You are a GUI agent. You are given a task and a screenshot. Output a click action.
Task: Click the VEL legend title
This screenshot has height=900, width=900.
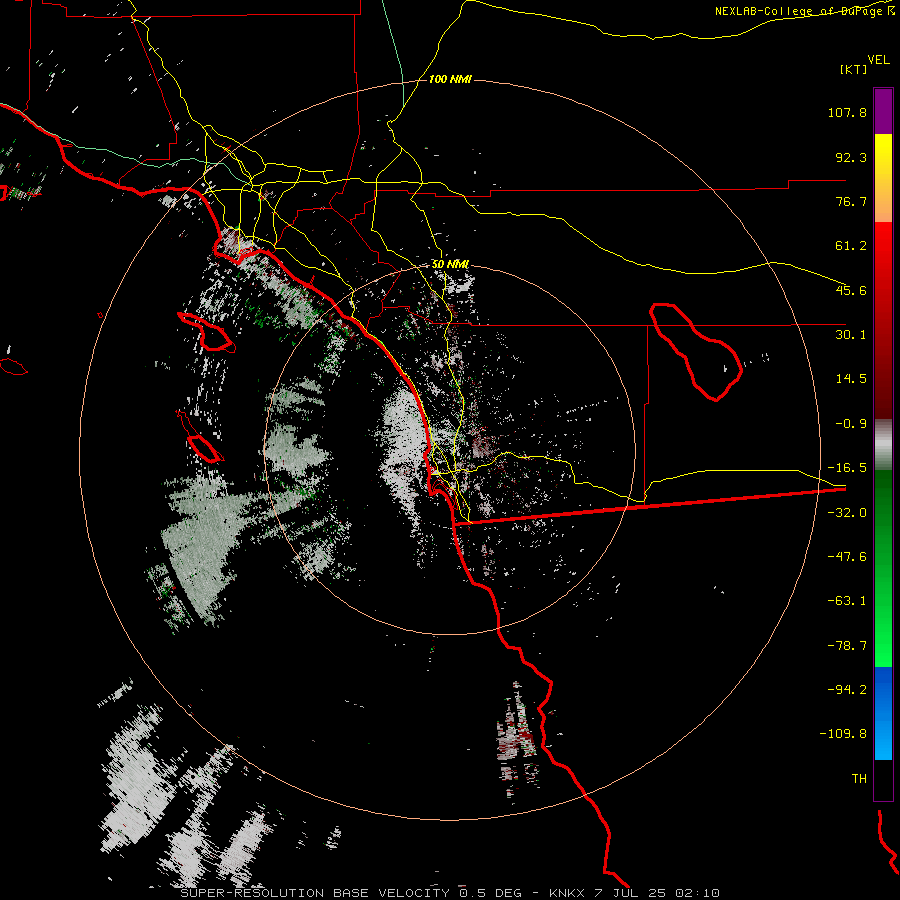click(878, 60)
